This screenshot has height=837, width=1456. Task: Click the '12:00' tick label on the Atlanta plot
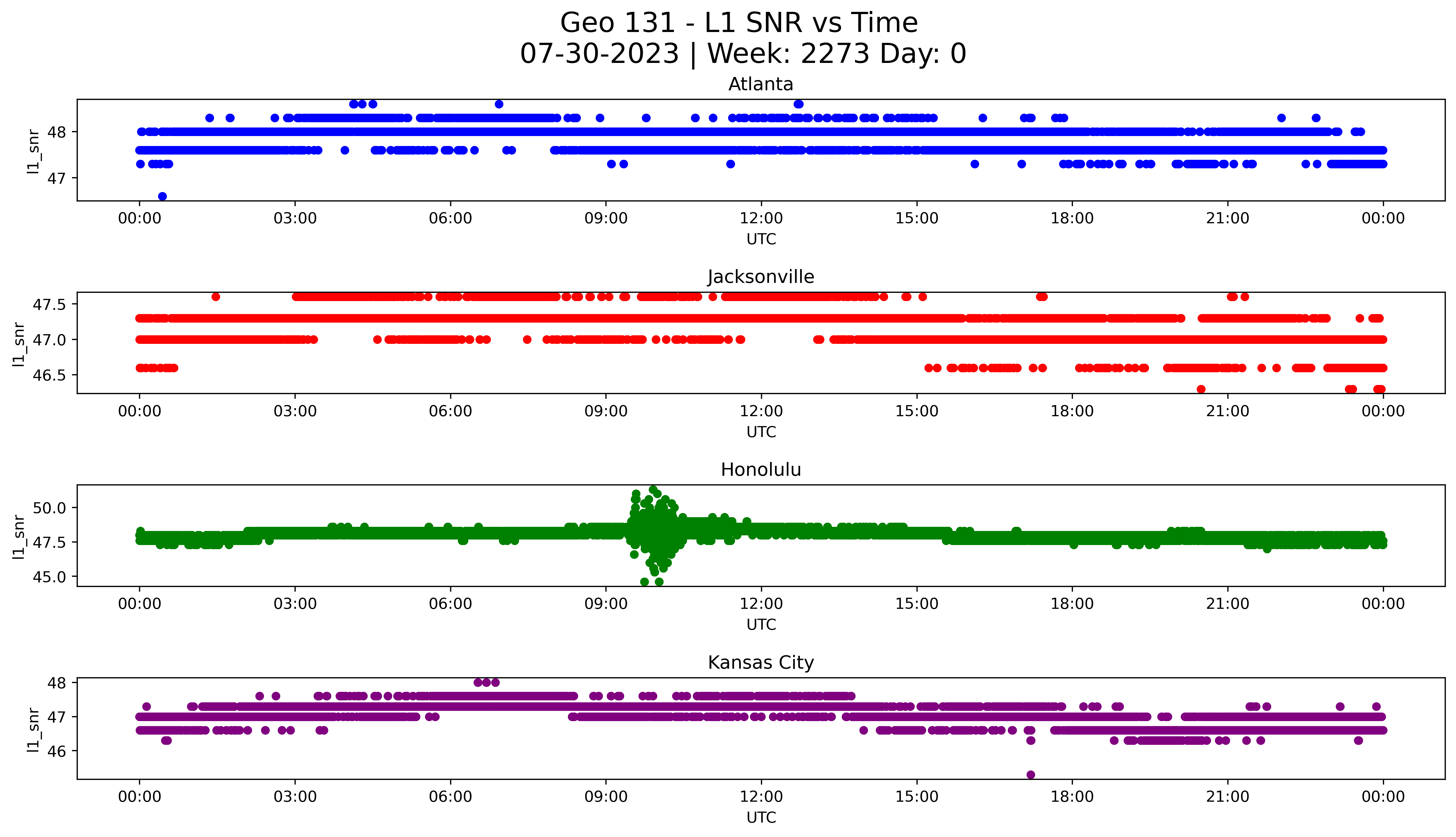(x=761, y=219)
